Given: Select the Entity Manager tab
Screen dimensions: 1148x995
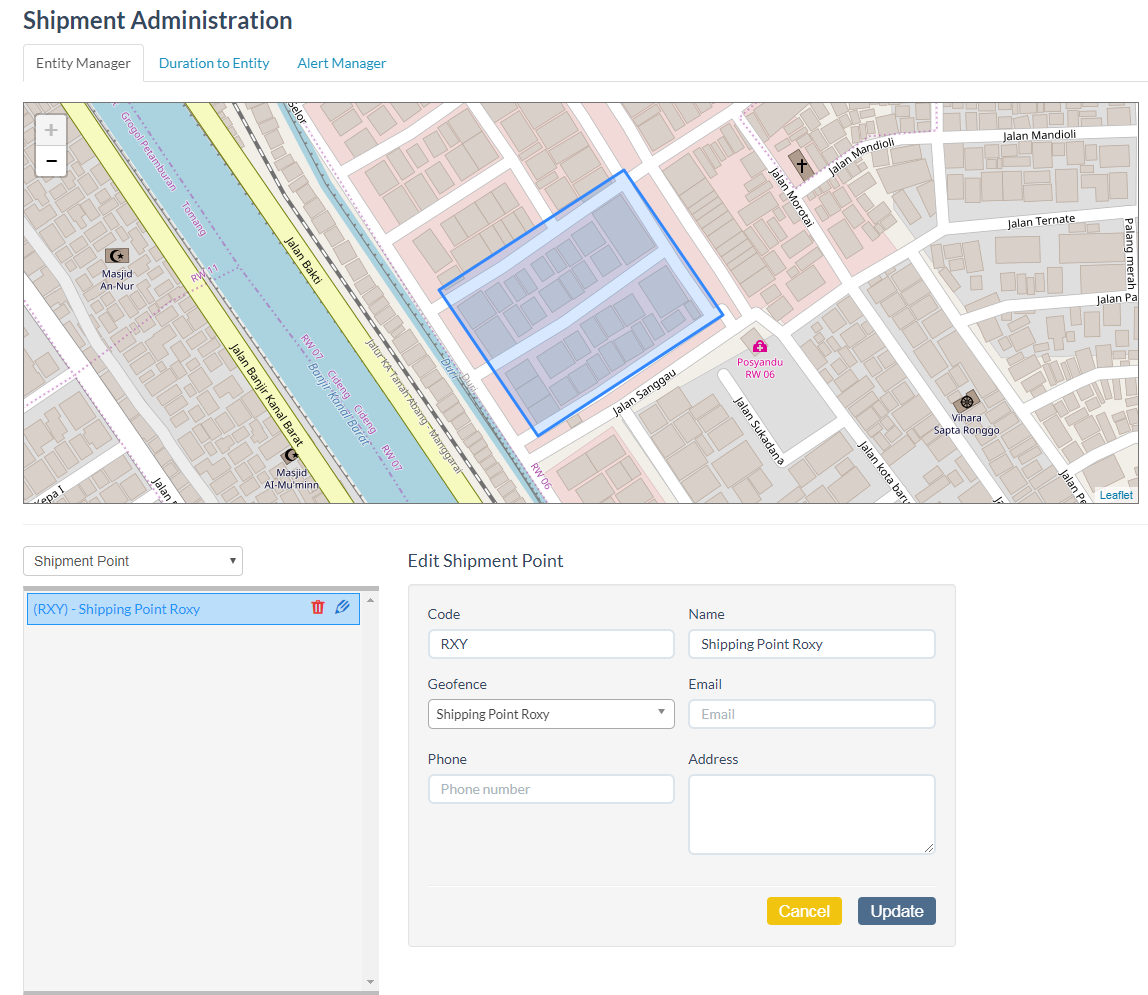Looking at the screenshot, I should pos(83,63).
